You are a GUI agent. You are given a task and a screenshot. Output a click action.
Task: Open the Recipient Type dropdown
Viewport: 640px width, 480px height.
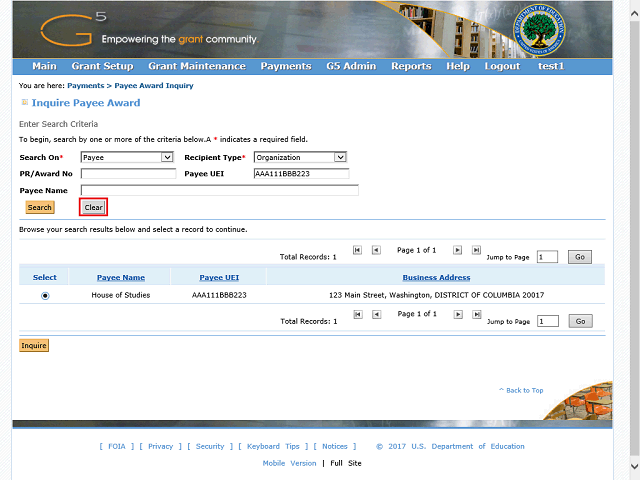pyautogui.click(x=300, y=157)
